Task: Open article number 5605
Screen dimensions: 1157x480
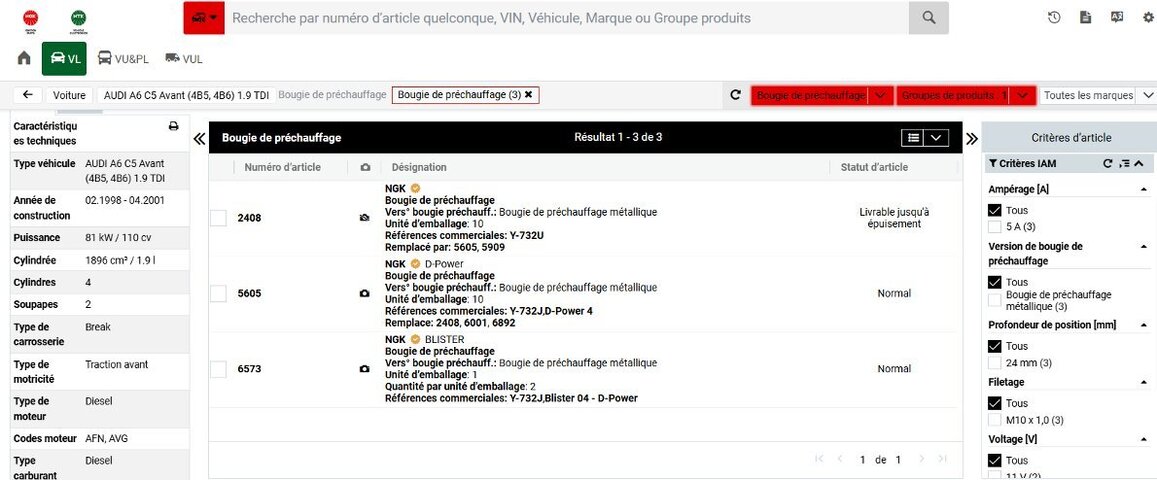Action: pyautogui.click(x=249, y=293)
